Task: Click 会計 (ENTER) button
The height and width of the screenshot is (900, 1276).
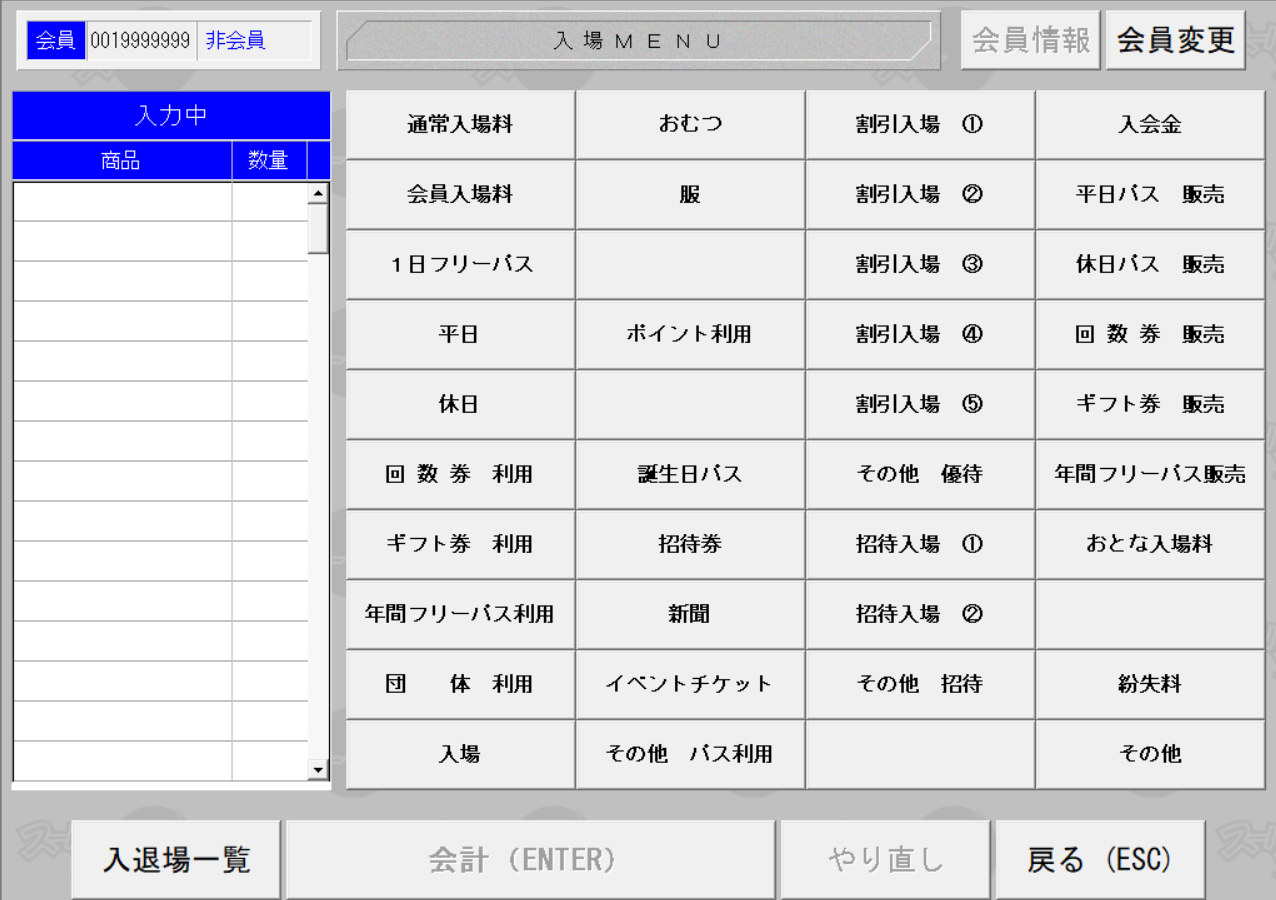Action: (x=531, y=860)
